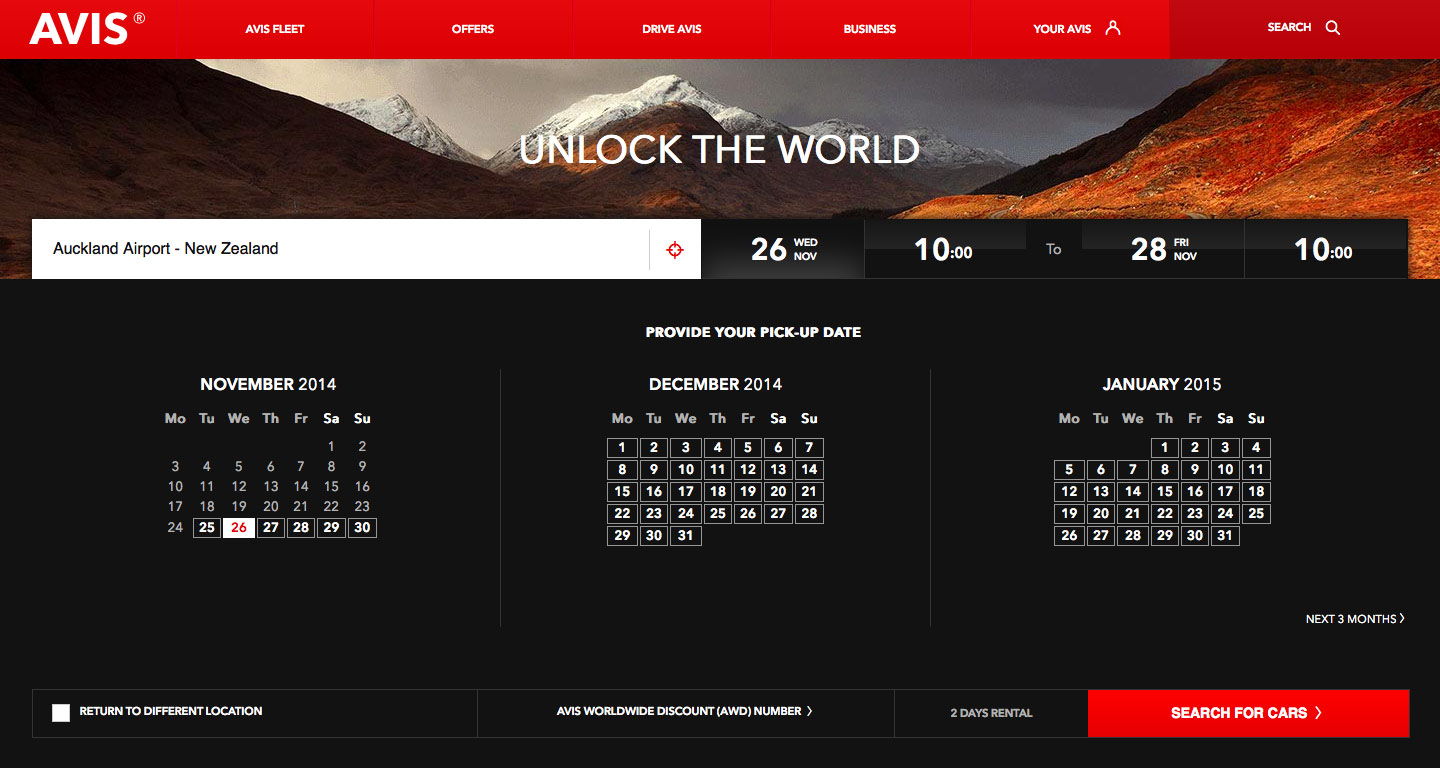Click the search magnifier icon

[1332, 28]
